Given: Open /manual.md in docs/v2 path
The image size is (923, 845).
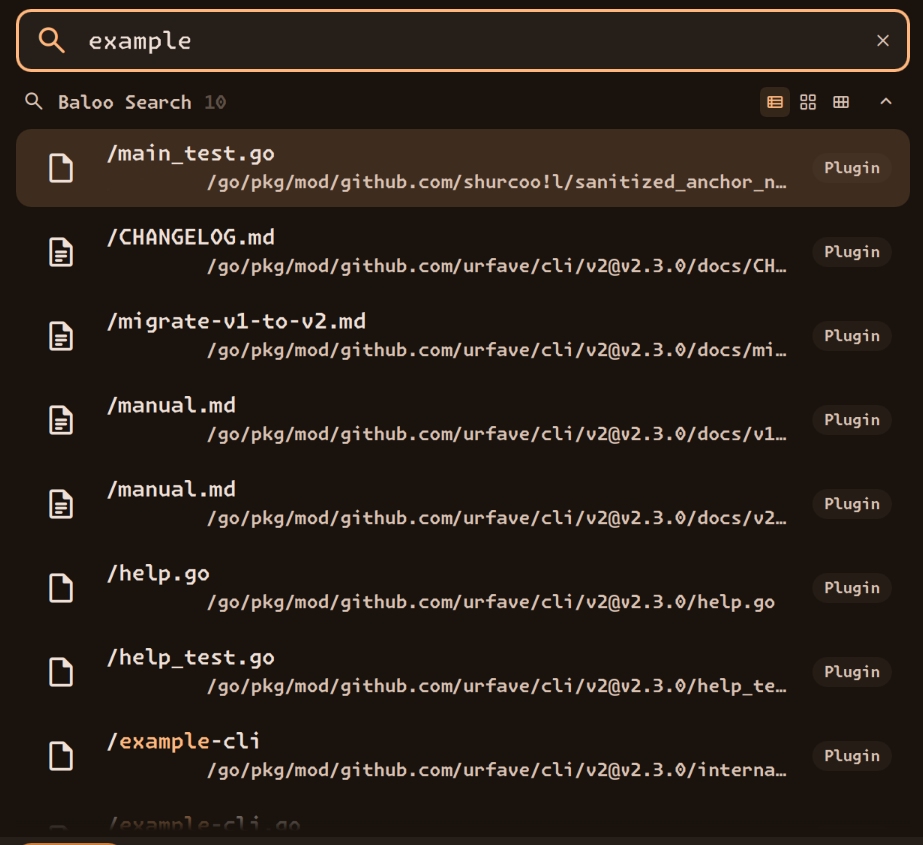Looking at the screenshot, I should pos(463,504).
